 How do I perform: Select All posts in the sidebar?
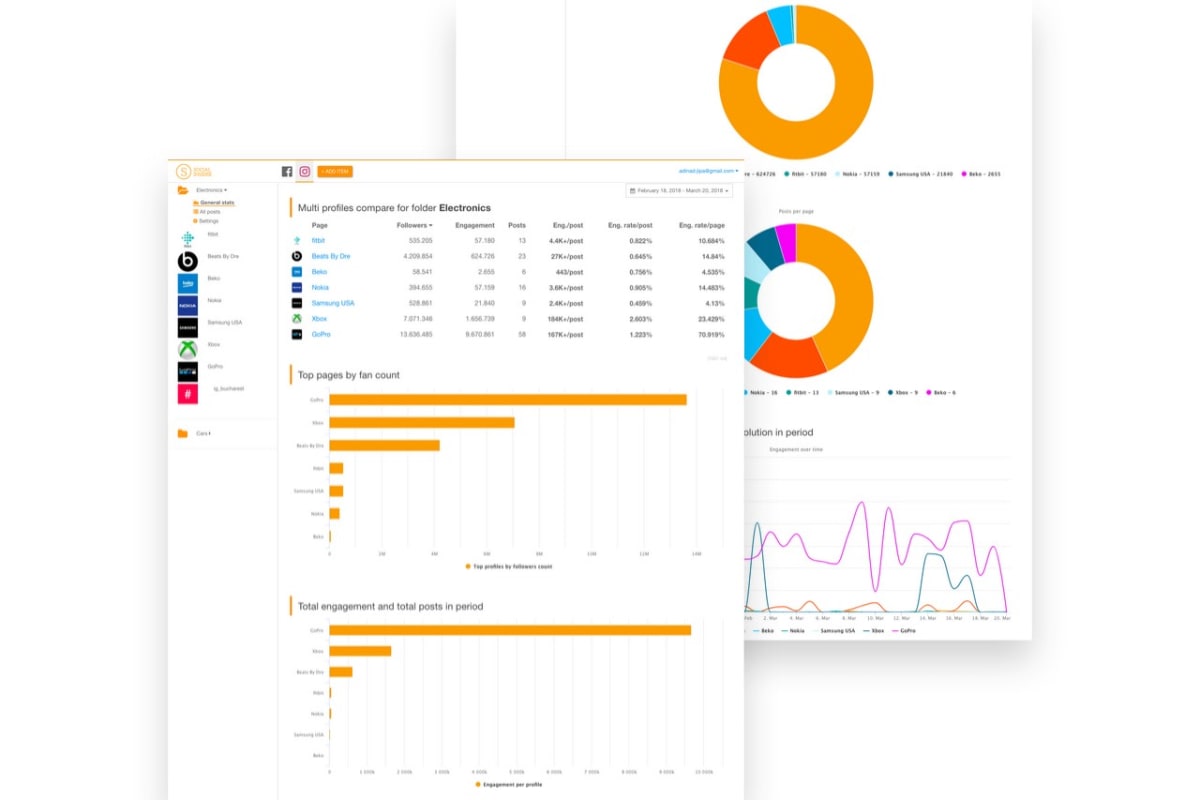[x=207, y=212]
